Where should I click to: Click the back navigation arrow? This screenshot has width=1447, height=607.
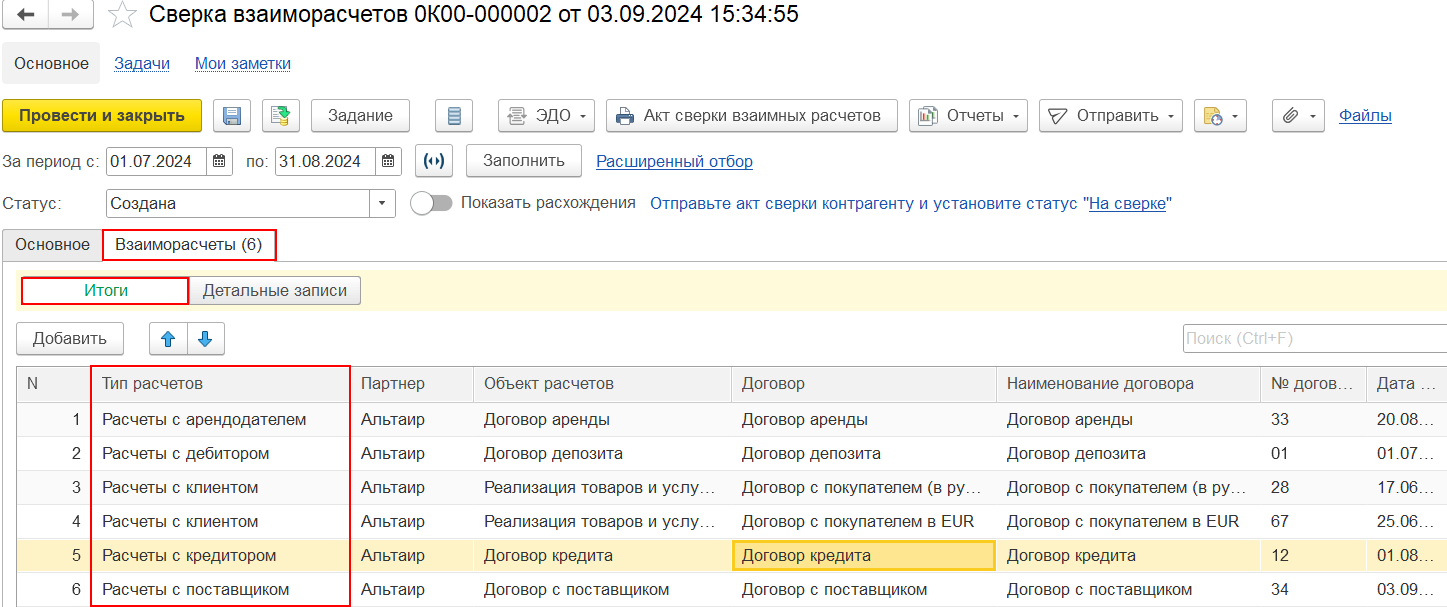pos(26,15)
